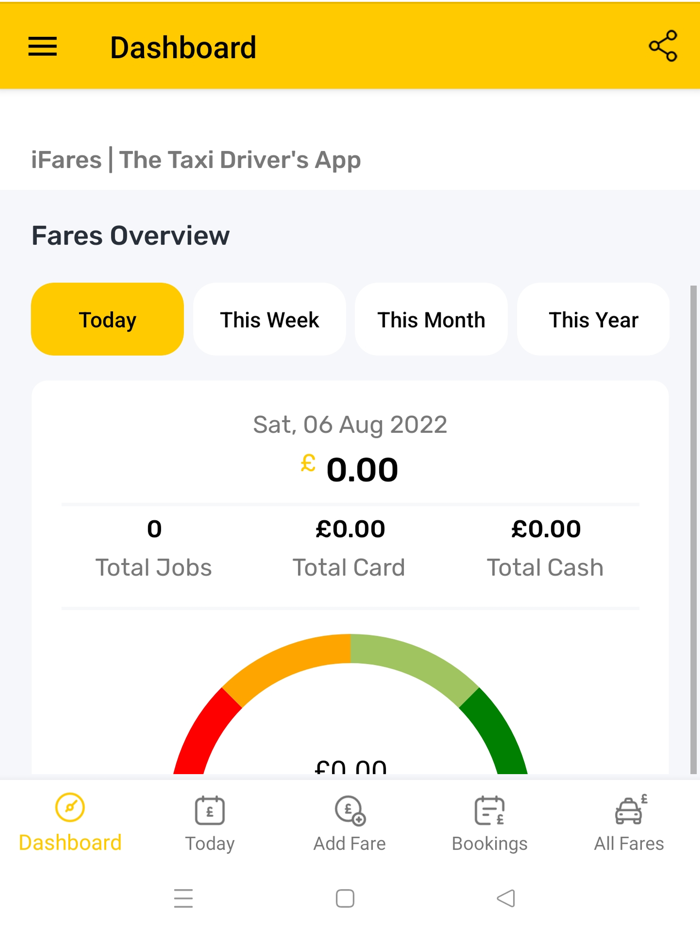View All Fares via the taxi icon

coord(629,812)
